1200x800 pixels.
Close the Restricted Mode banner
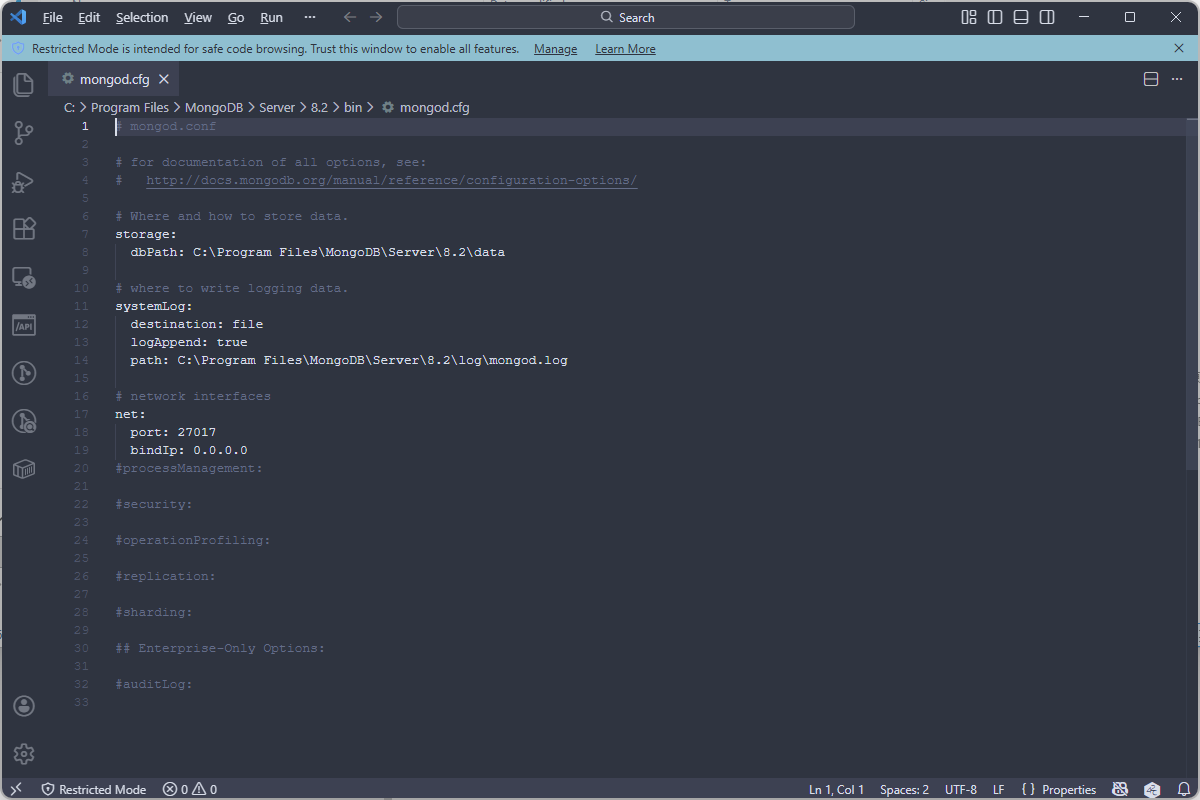coord(1179,48)
